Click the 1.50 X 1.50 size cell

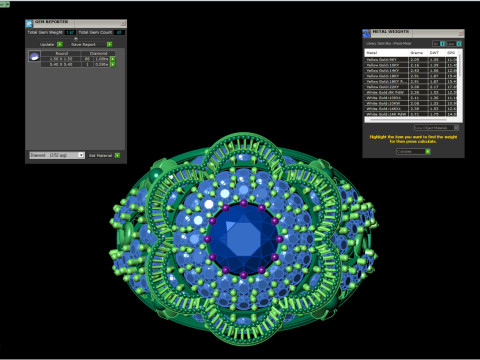[x=61, y=59]
